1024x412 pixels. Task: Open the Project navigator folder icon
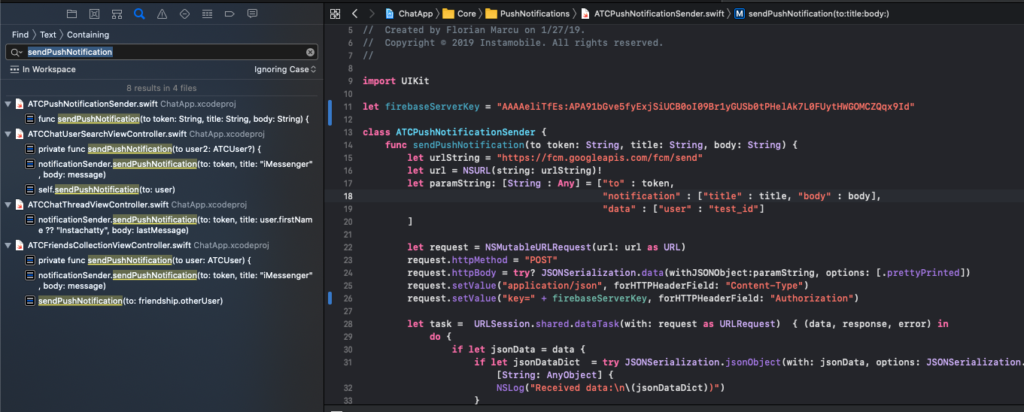point(72,14)
